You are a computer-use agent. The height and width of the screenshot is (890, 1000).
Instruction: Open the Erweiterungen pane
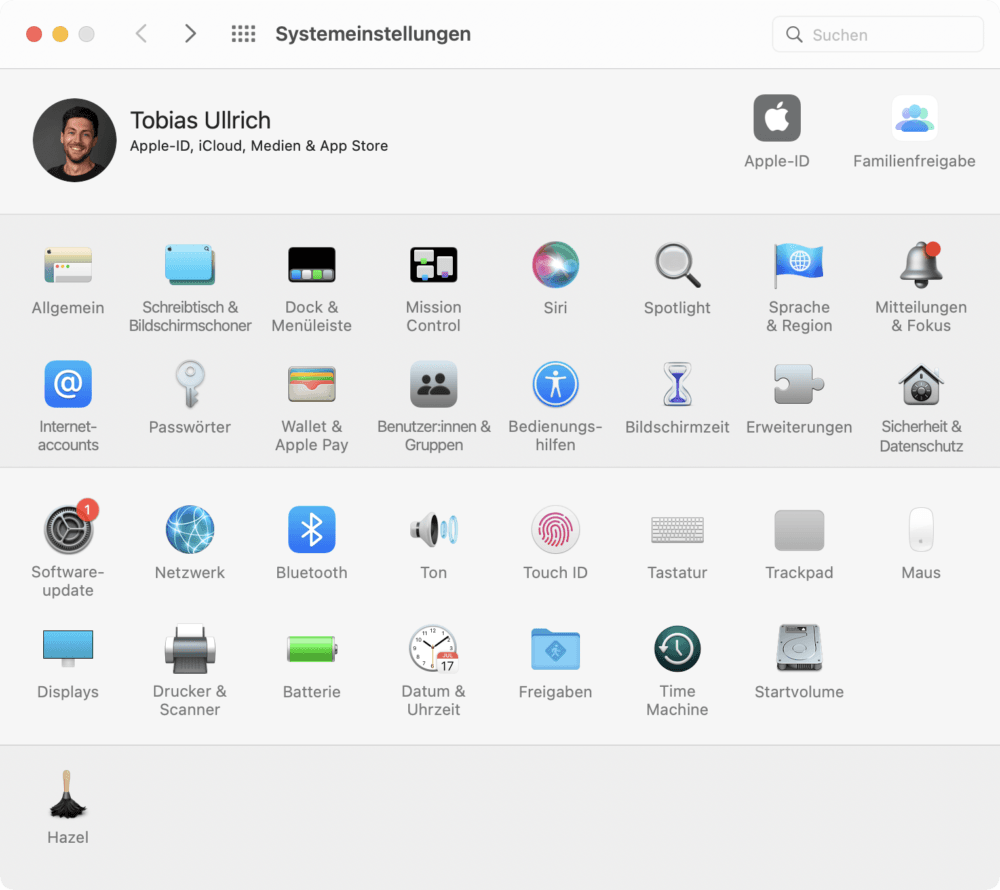tap(799, 384)
